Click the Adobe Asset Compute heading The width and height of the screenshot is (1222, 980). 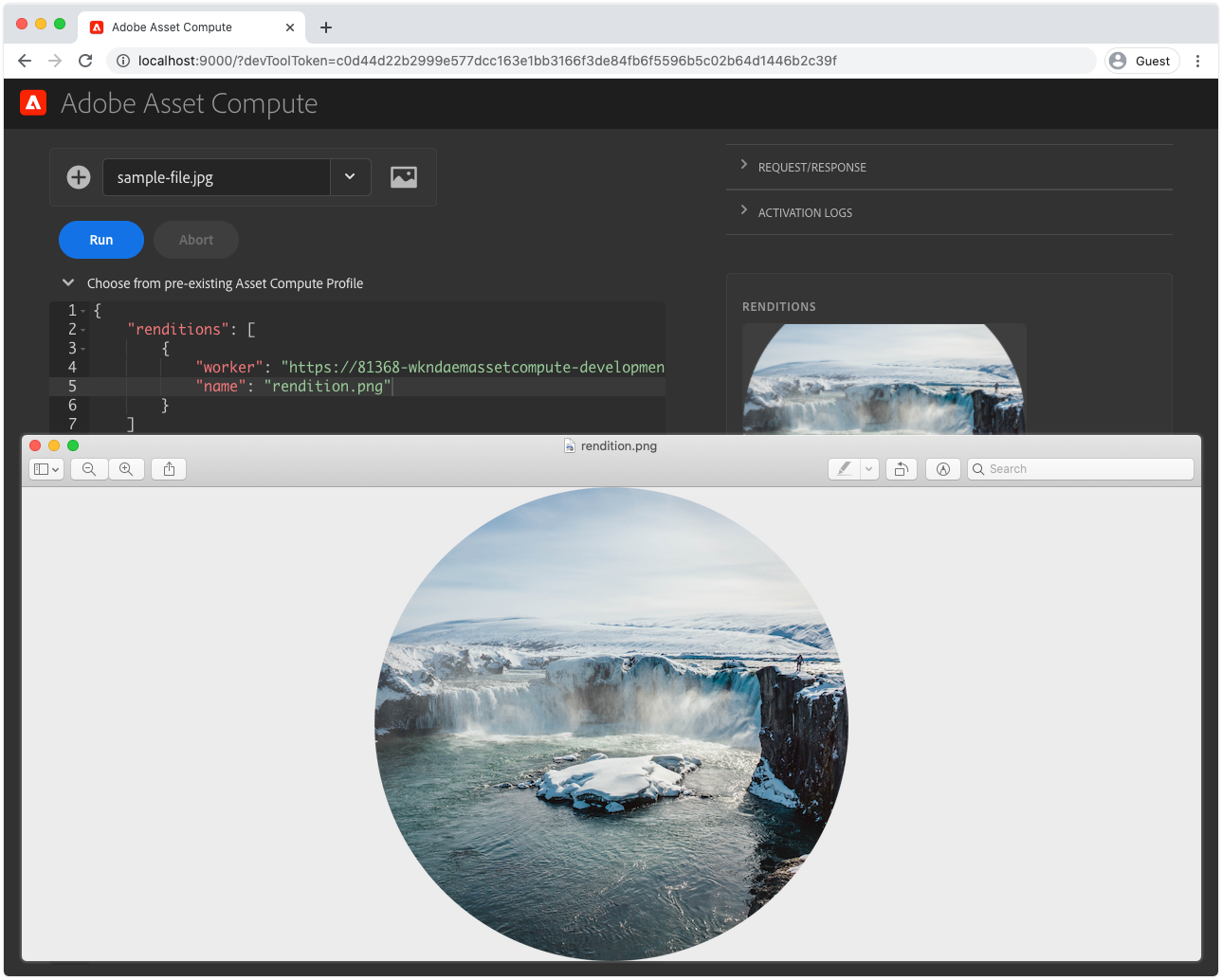[x=190, y=103]
